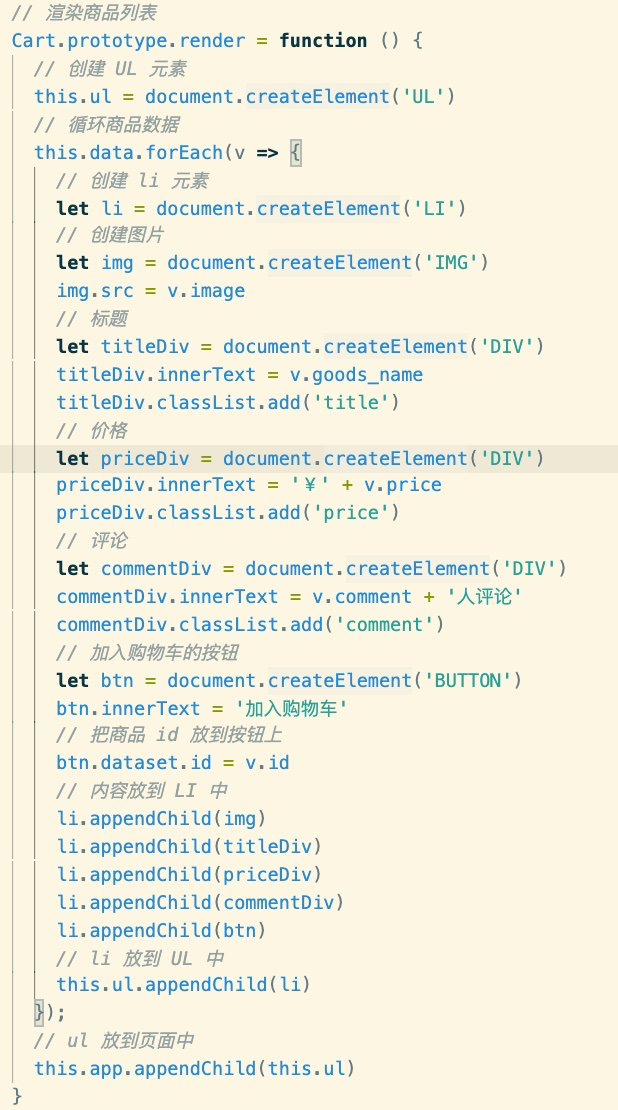The image size is (618, 1110).
Task: Click the line setting commentDiv.innerText with '人评论'
Action: pyautogui.click(x=290, y=597)
